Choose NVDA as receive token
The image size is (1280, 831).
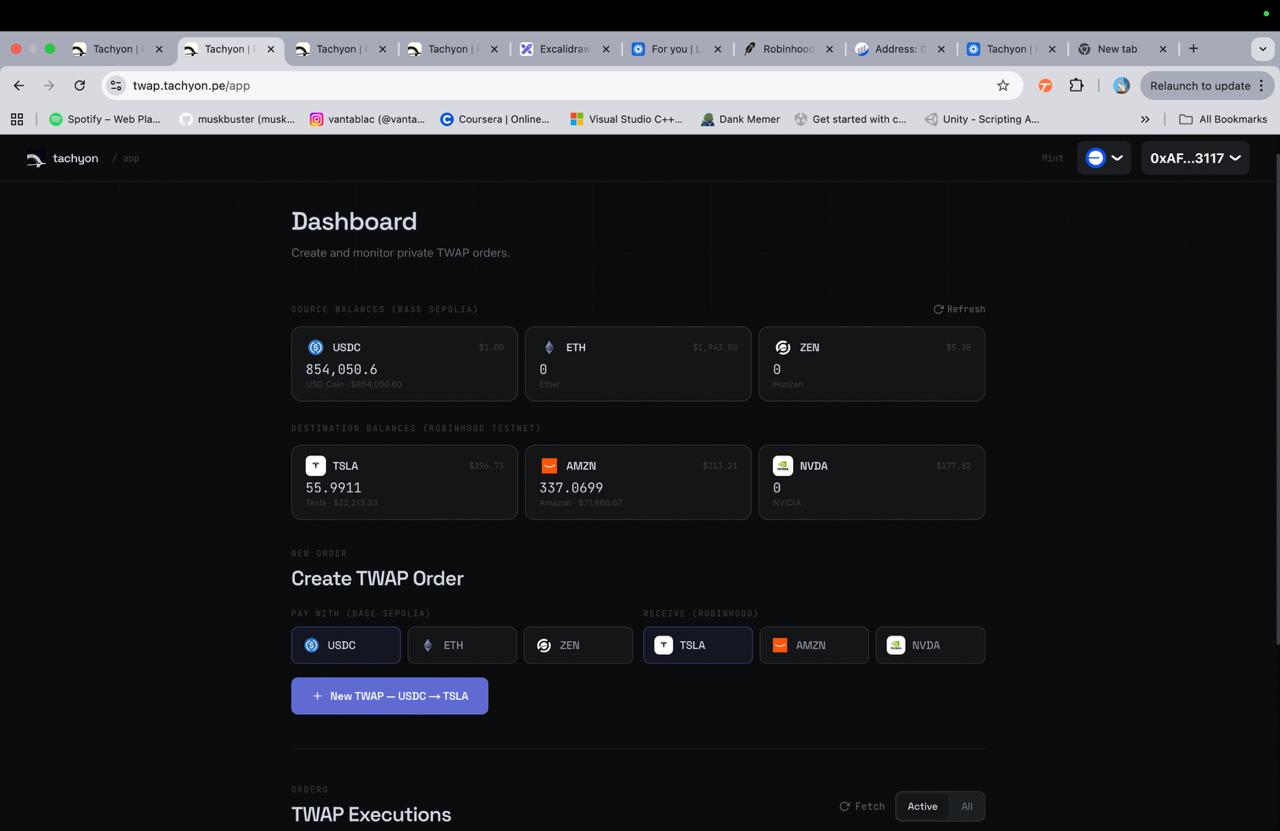pos(930,645)
